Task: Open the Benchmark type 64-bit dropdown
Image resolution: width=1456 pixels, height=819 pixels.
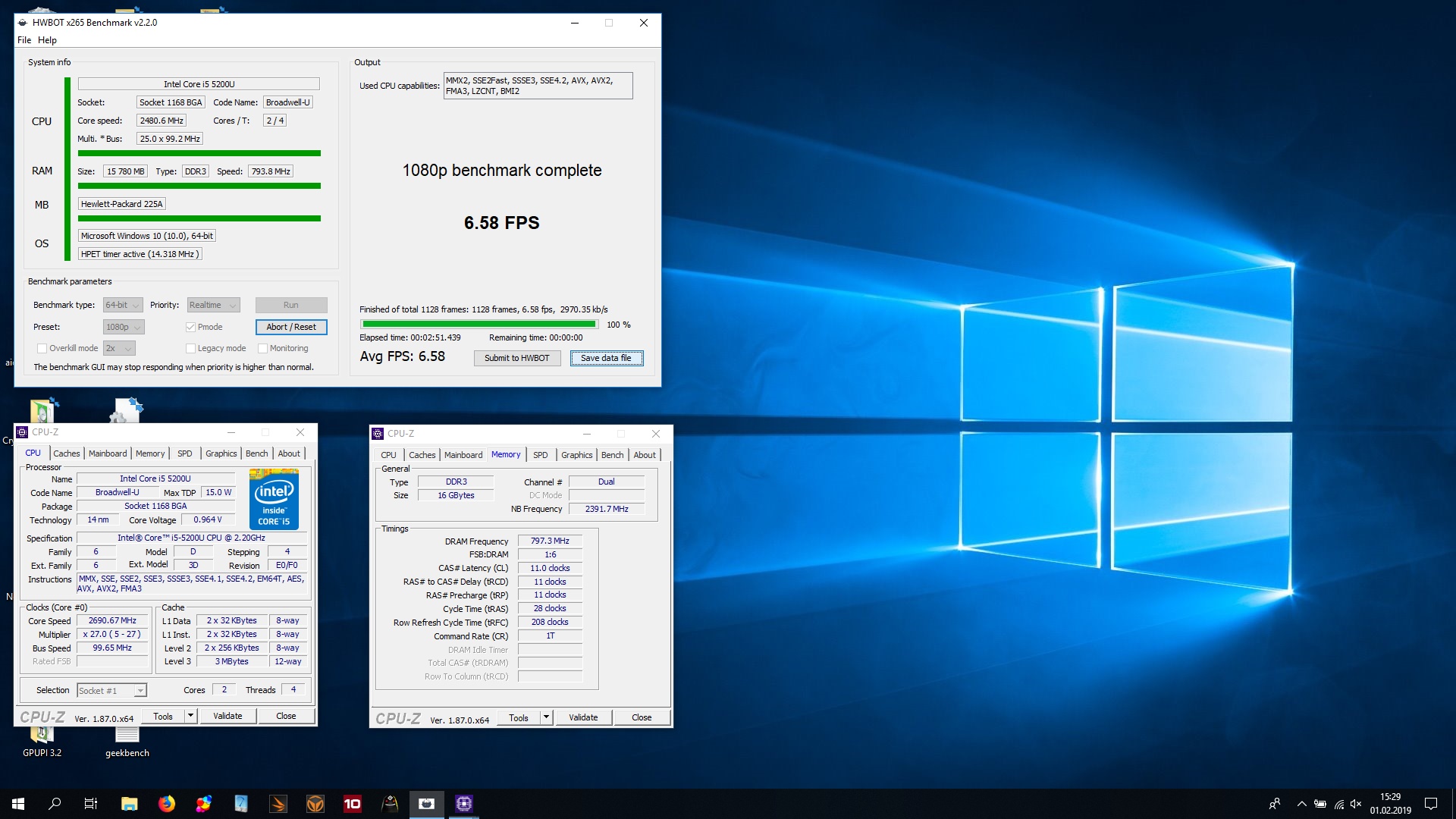Action: pos(123,305)
